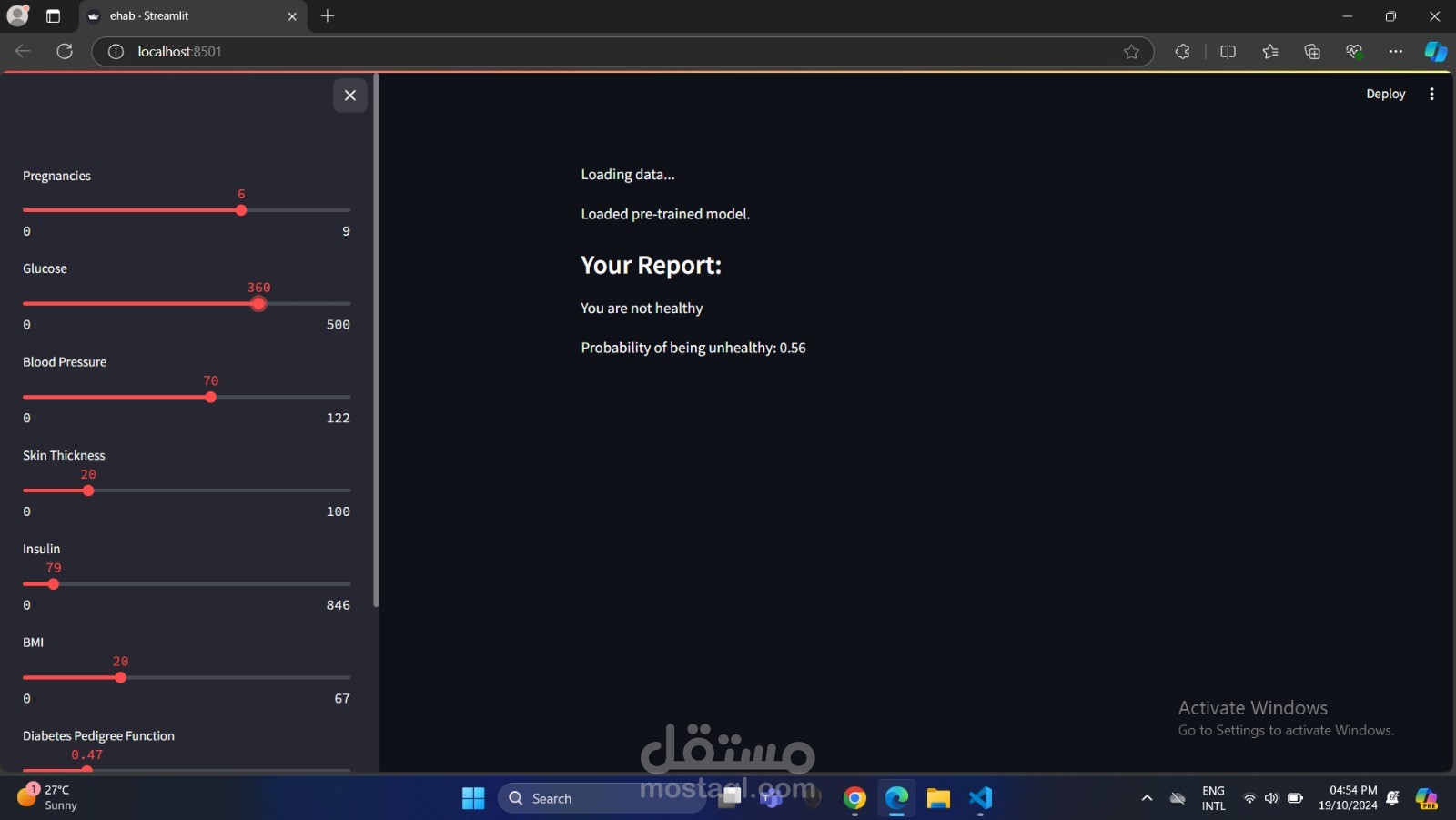Click the 'Your Report:' heading
This screenshot has width=1456, height=820.
[x=651, y=265]
